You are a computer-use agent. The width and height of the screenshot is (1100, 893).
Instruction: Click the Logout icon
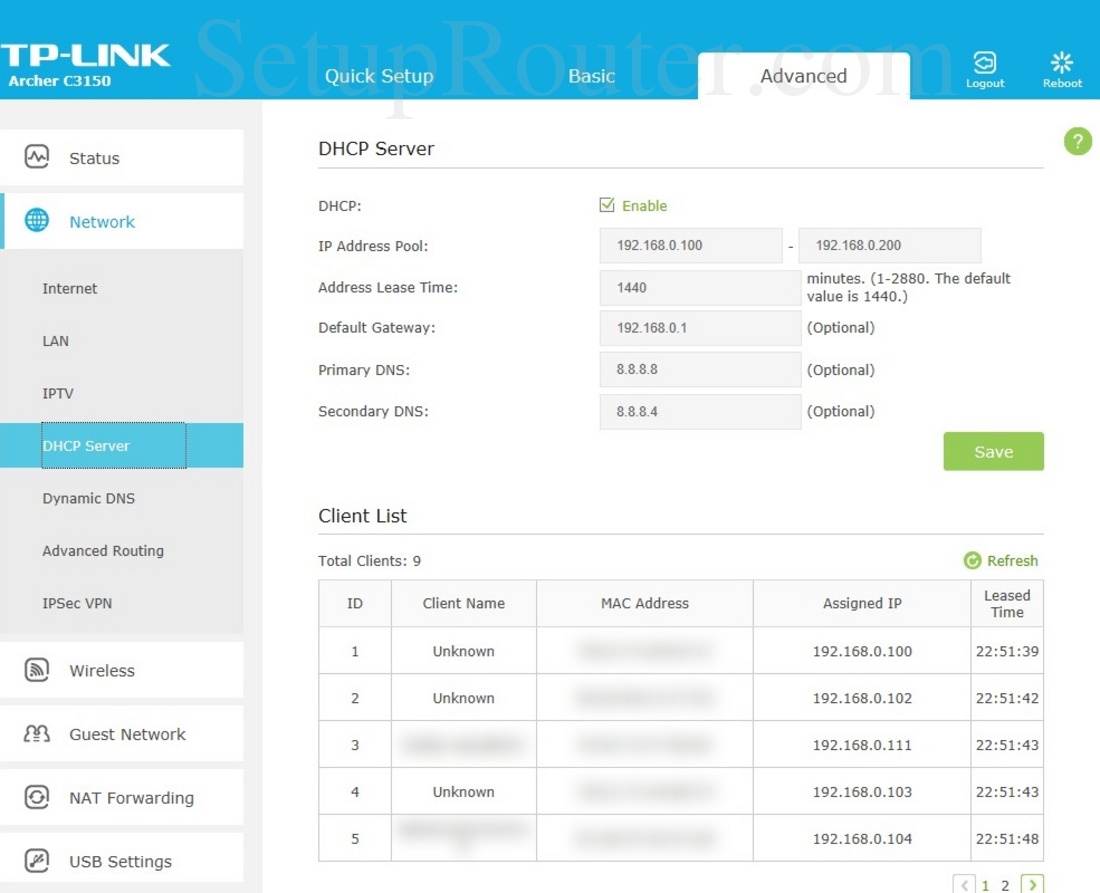985,62
